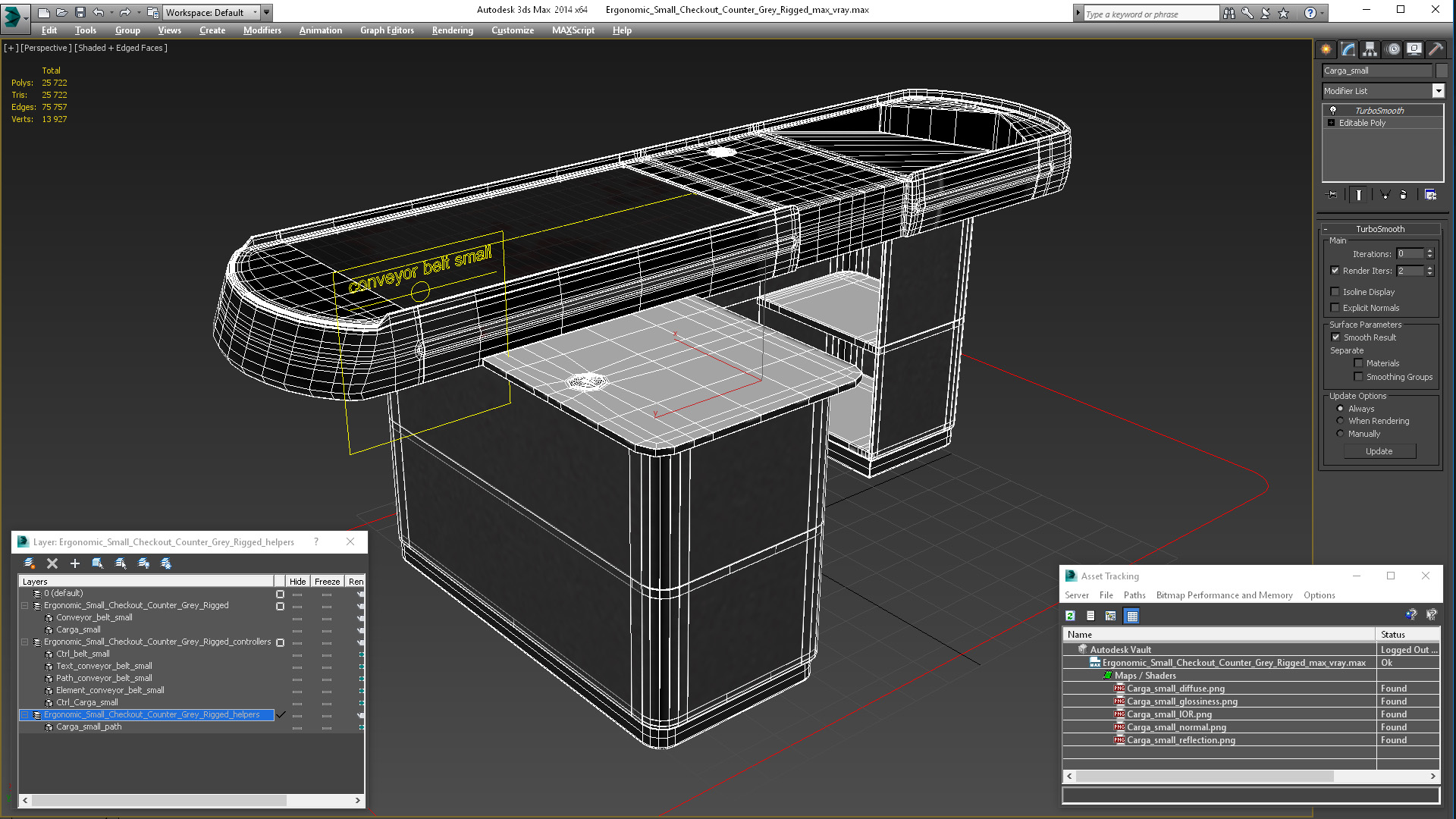Open Paths menu in Asset Tracking
Image resolution: width=1456 pixels, height=819 pixels.
pos(1134,595)
